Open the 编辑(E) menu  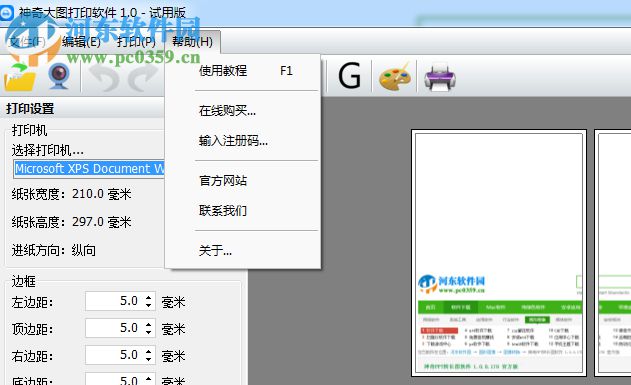(81, 41)
